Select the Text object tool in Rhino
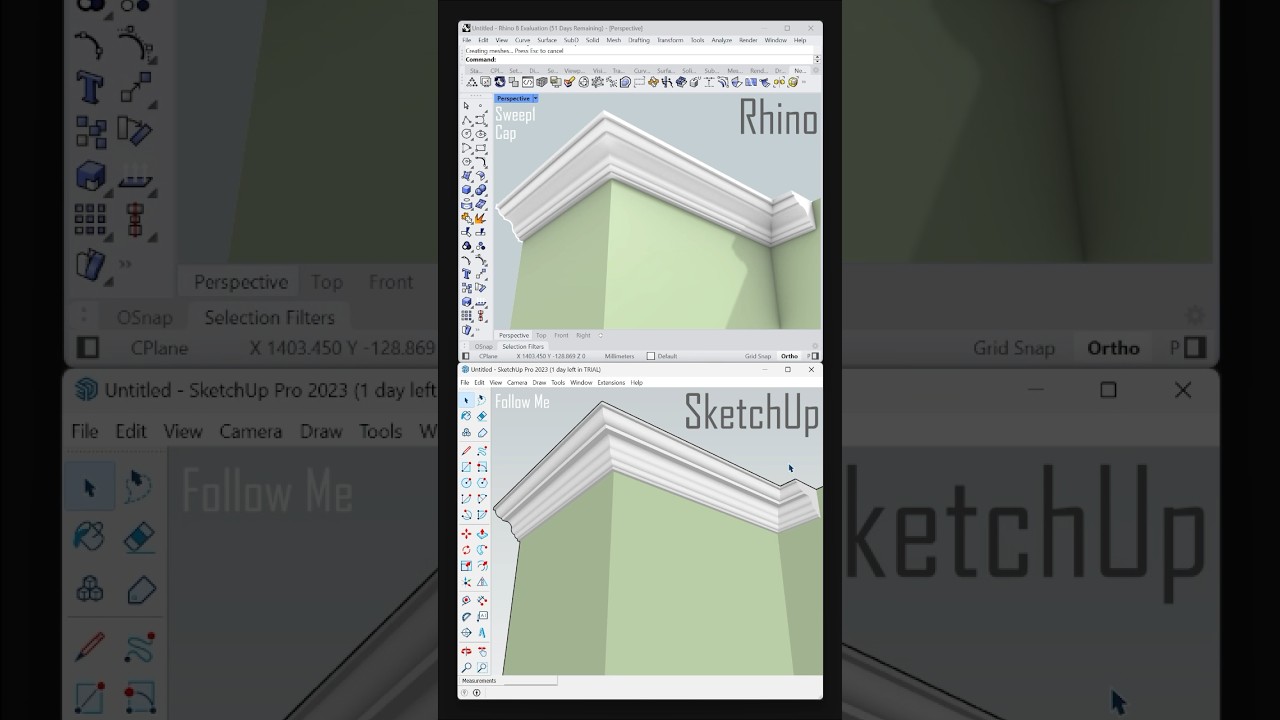Image resolution: width=1280 pixels, height=720 pixels. [x=466, y=273]
